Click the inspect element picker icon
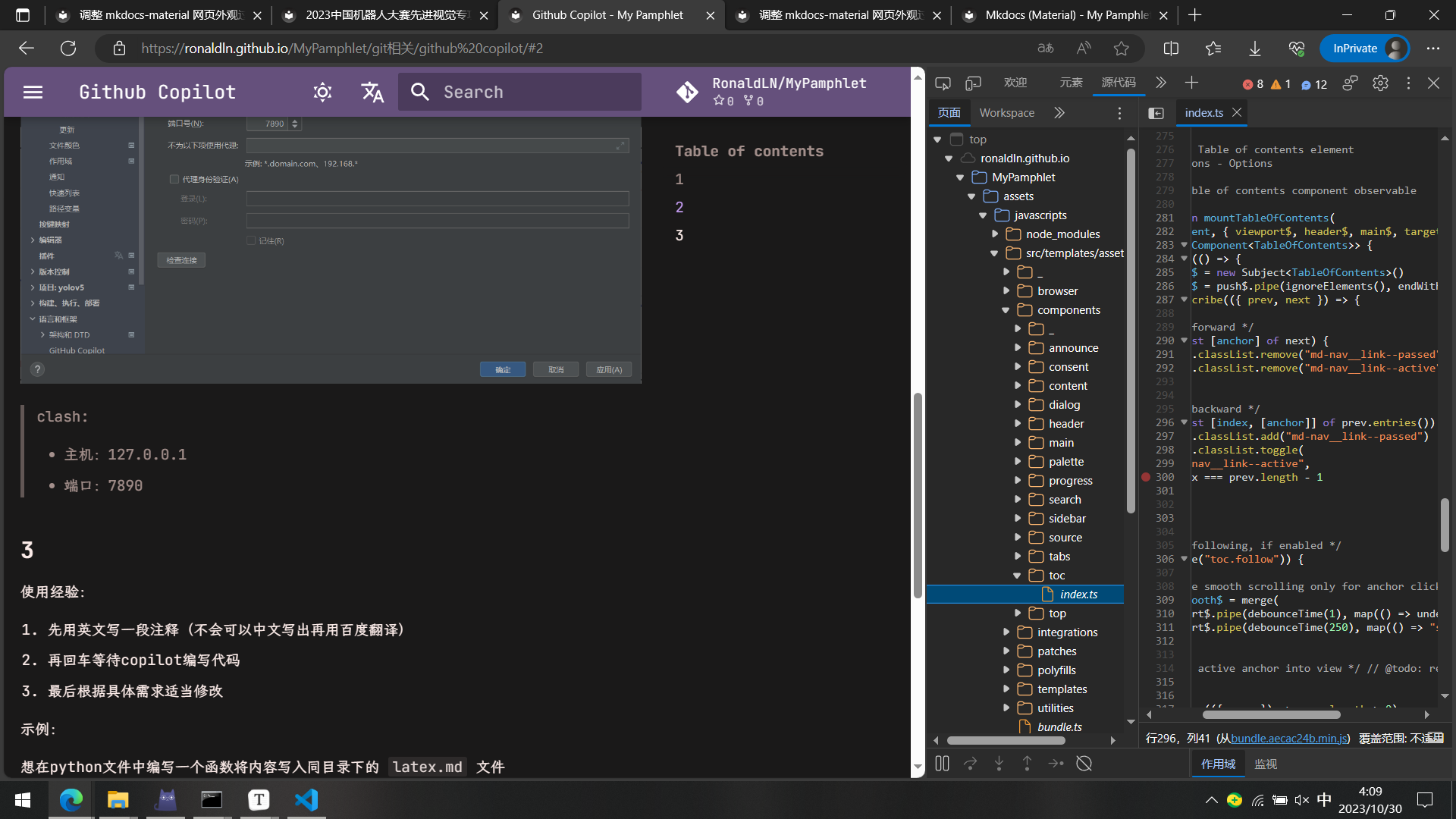This screenshot has height=819, width=1456. pyautogui.click(x=943, y=83)
